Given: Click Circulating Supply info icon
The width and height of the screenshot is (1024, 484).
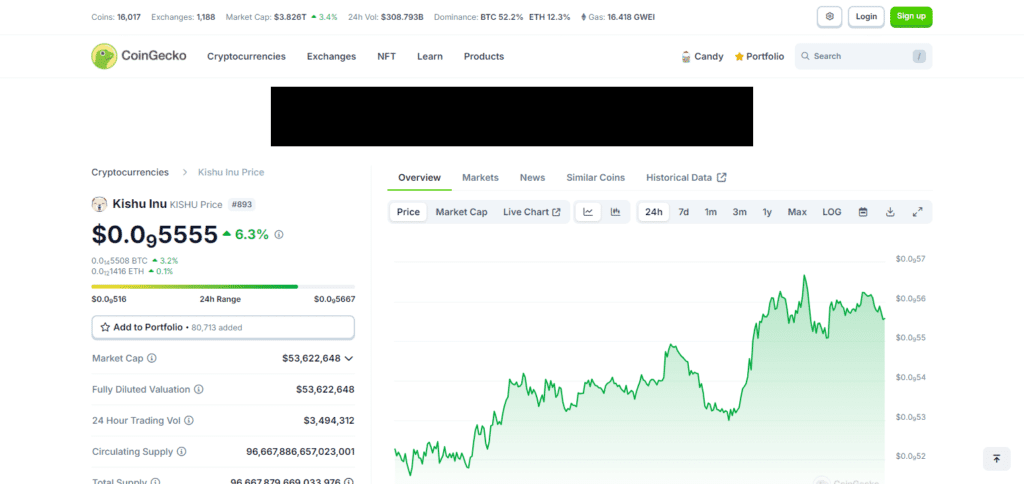Looking at the screenshot, I should (x=182, y=451).
